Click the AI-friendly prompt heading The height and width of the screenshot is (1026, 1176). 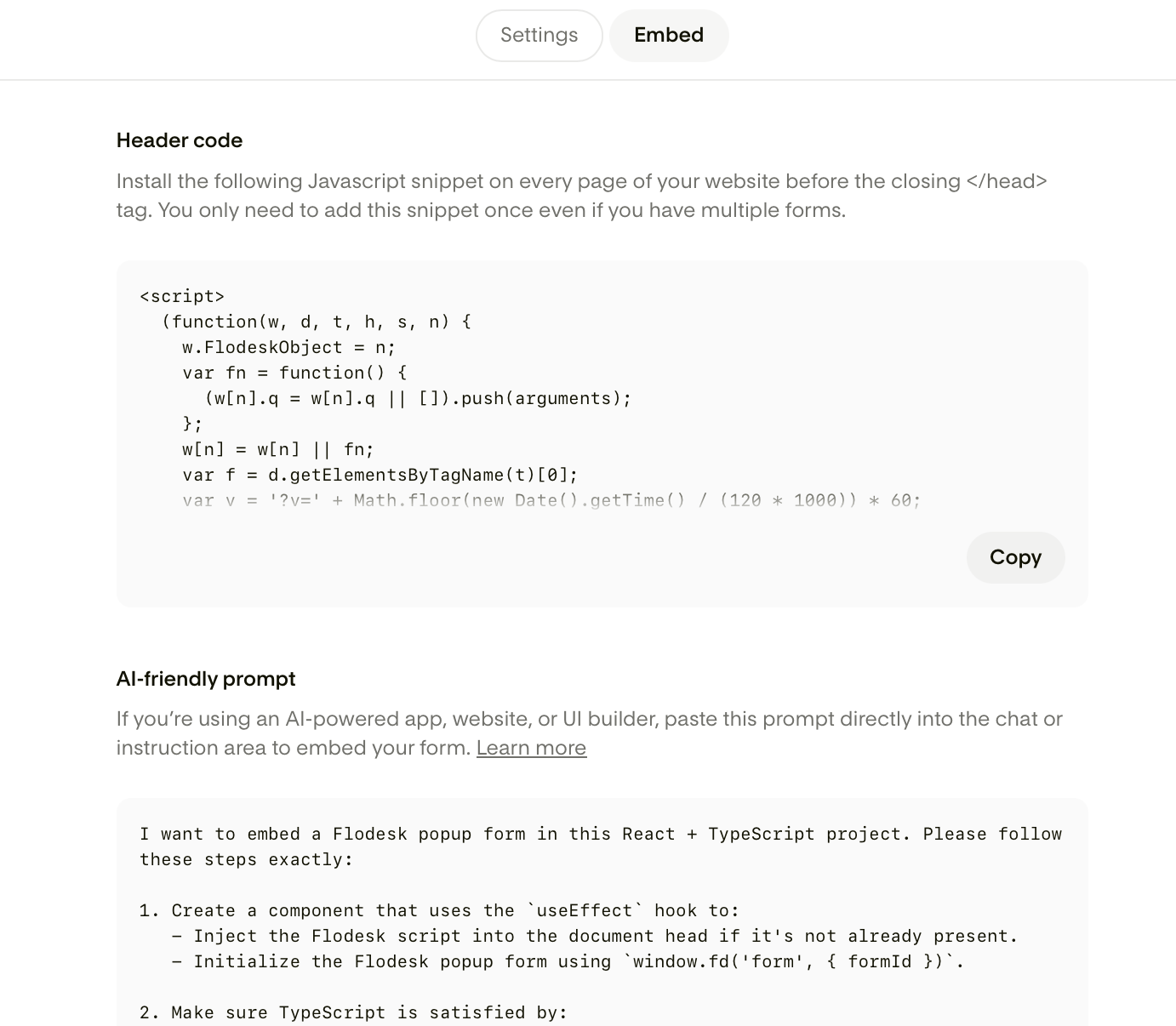pos(206,679)
